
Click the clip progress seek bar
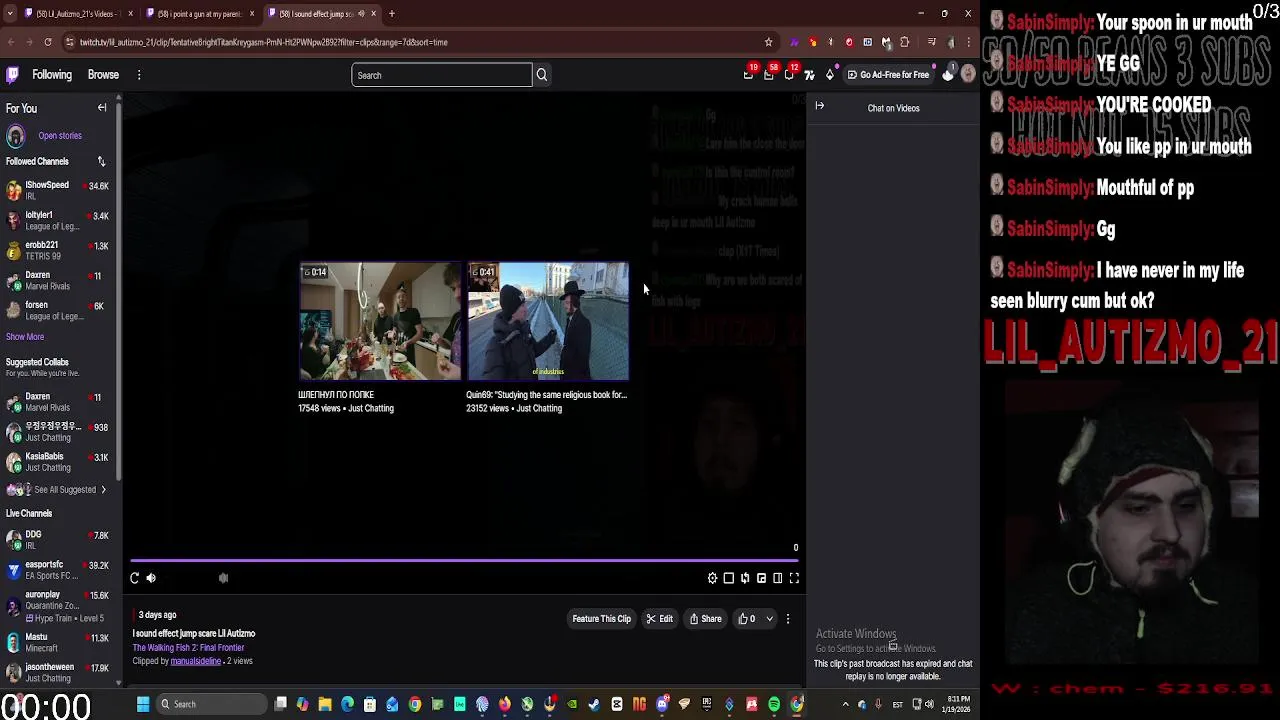(465, 561)
